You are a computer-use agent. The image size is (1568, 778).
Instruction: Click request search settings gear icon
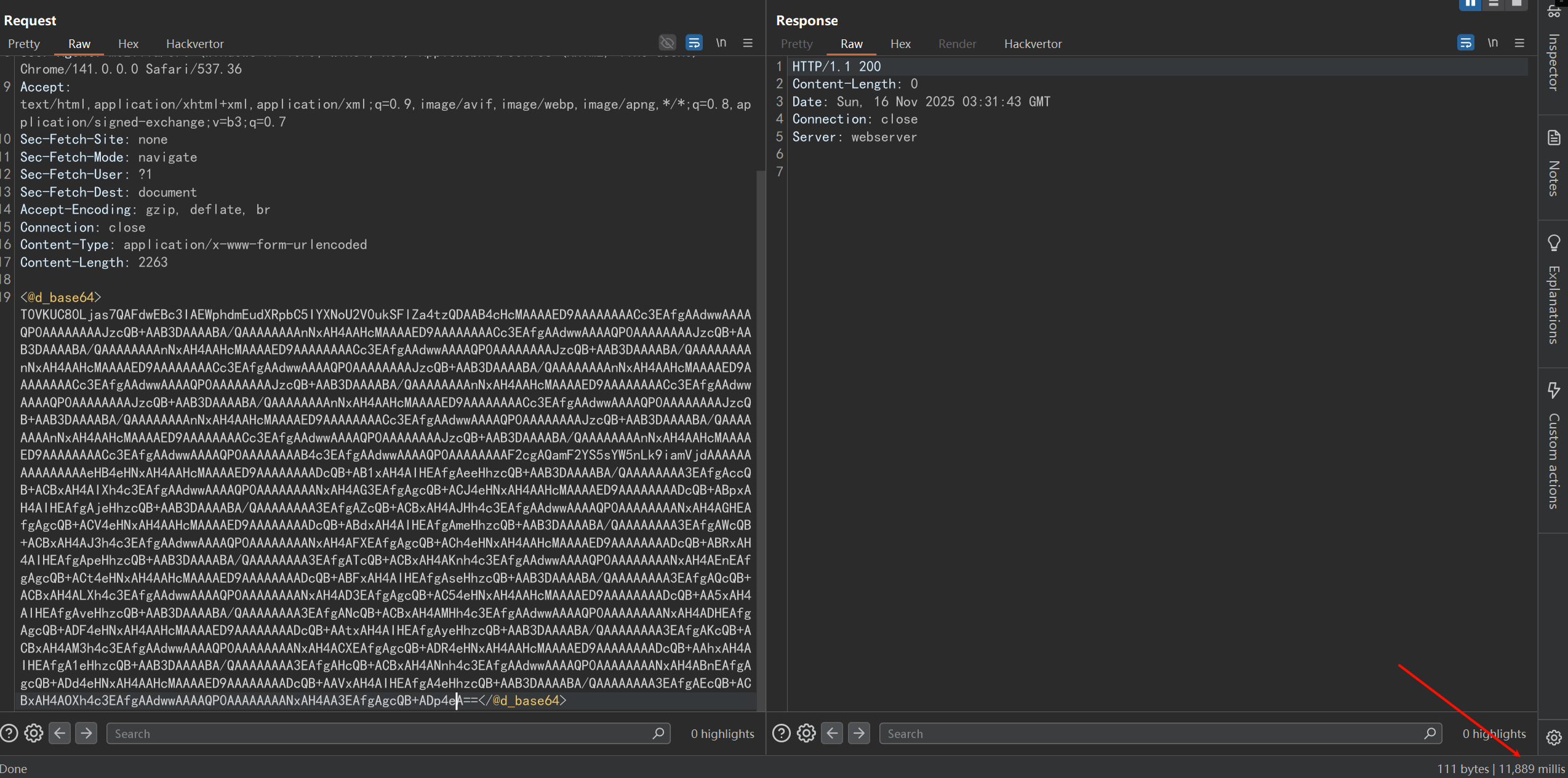pos(34,733)
